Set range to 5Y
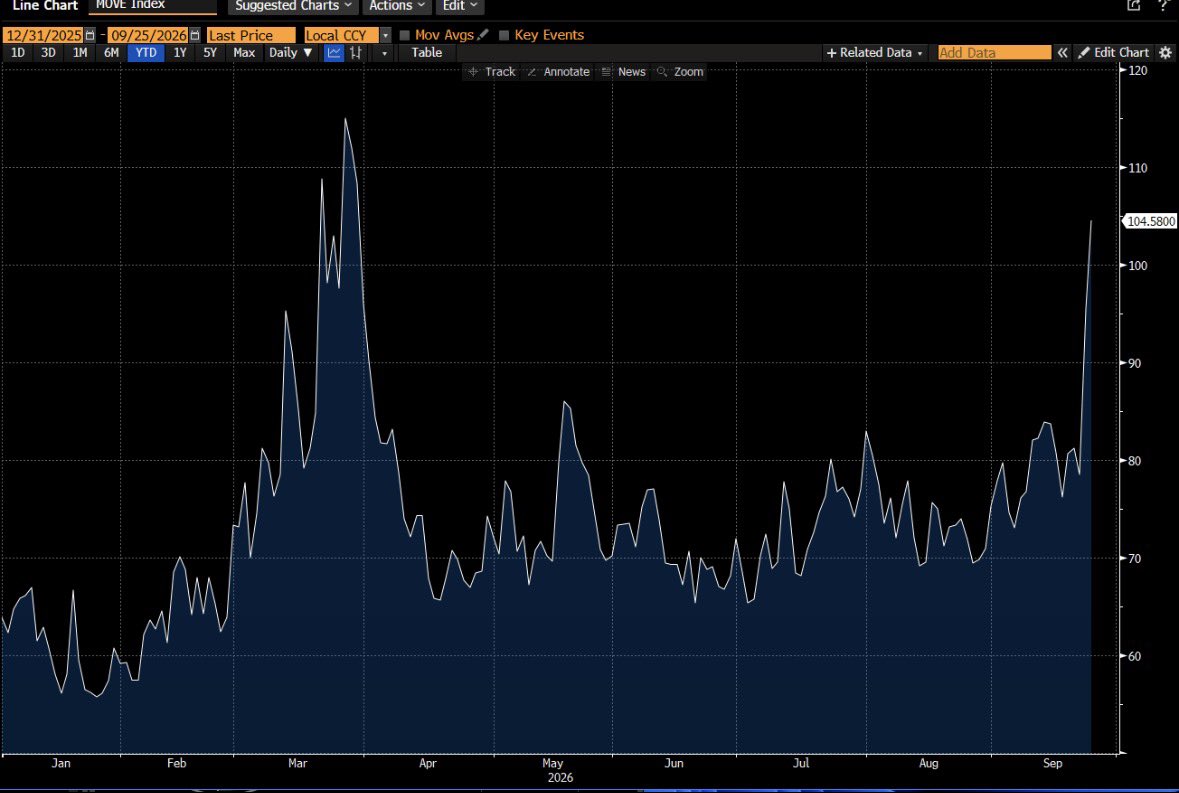The image size is (1179, 793). click(x=210, y=53)
